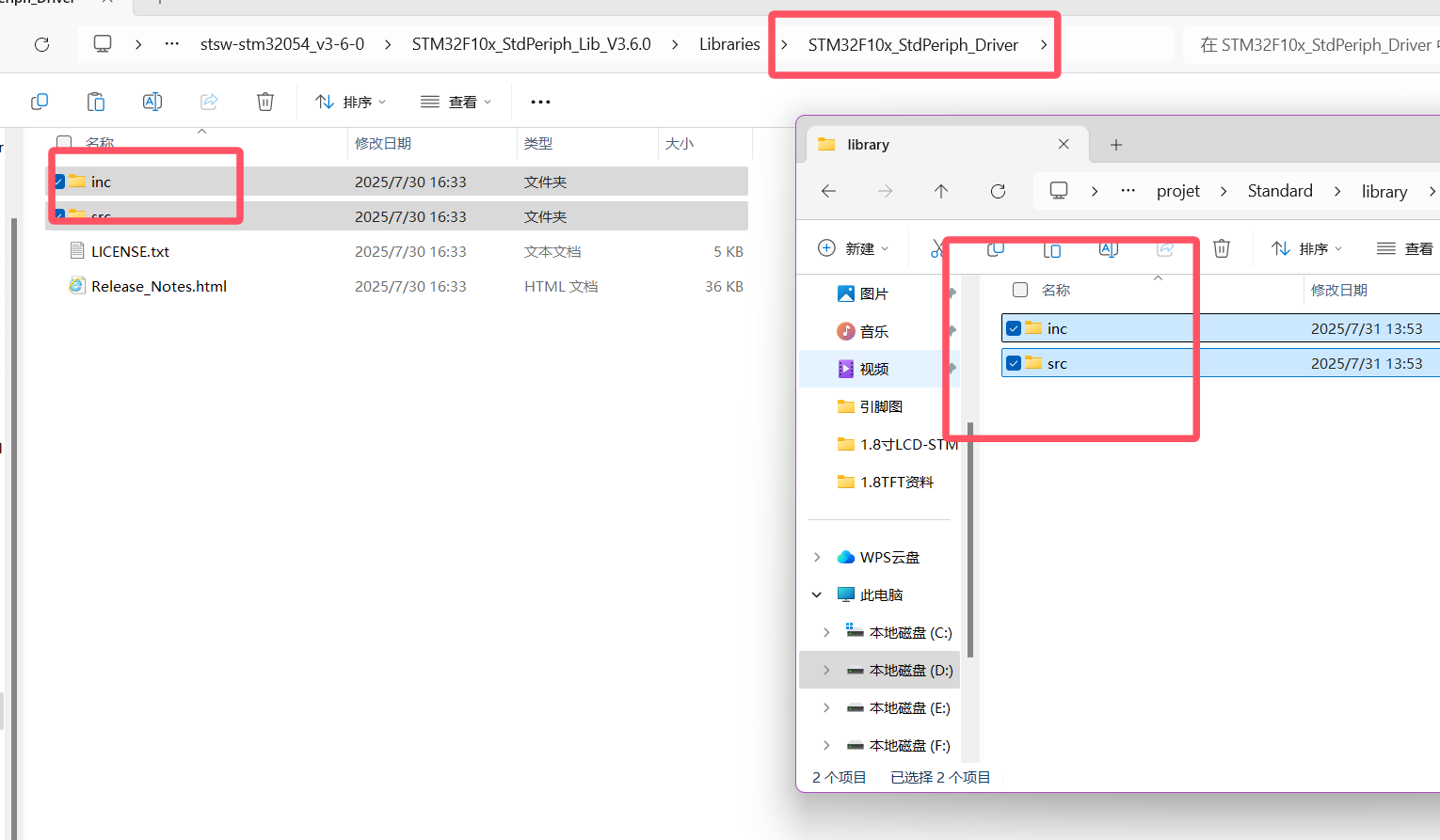The width and height of the screenshot is (1440, 840).
Task: Delete selection in library window toolbar
Action: [1222, 248]
